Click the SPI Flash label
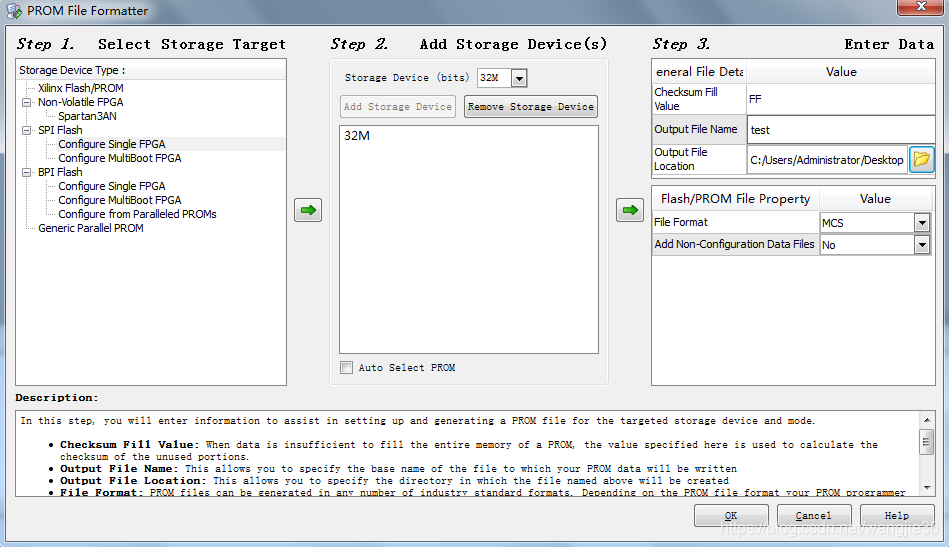Image resolution: width=949 pixels, height=547 pixels. click(x=60, y=130)
